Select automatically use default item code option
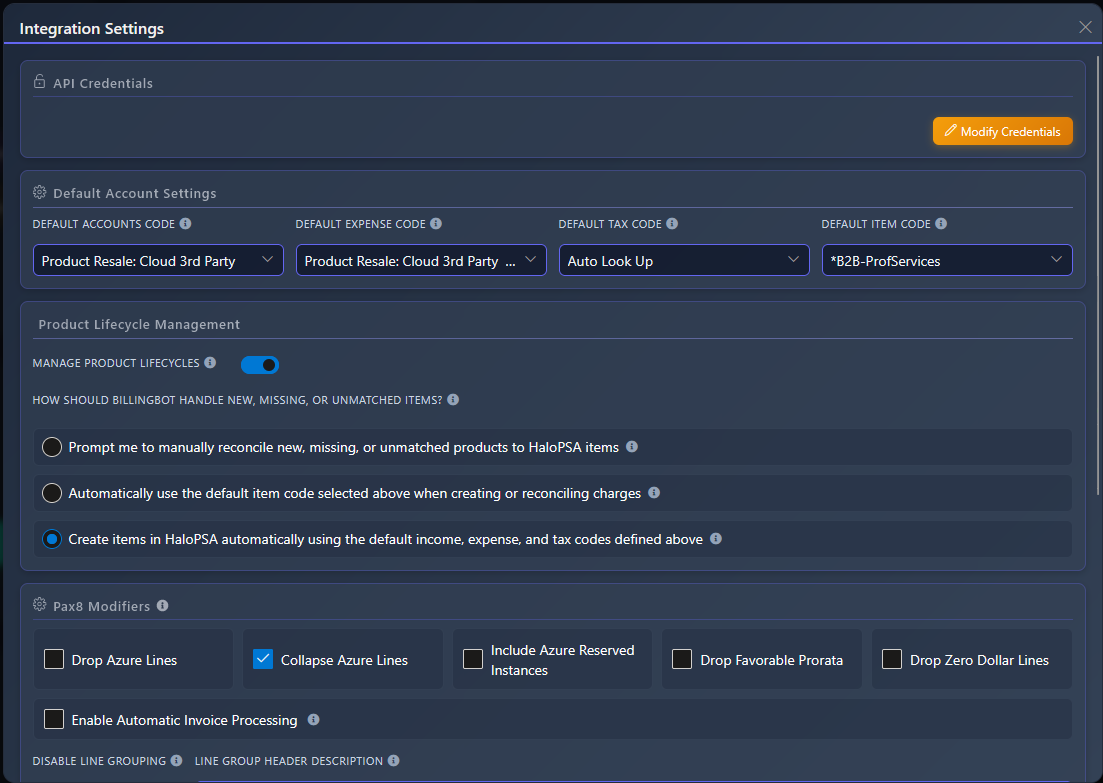 pyautogui.click(x=52, y=493)
